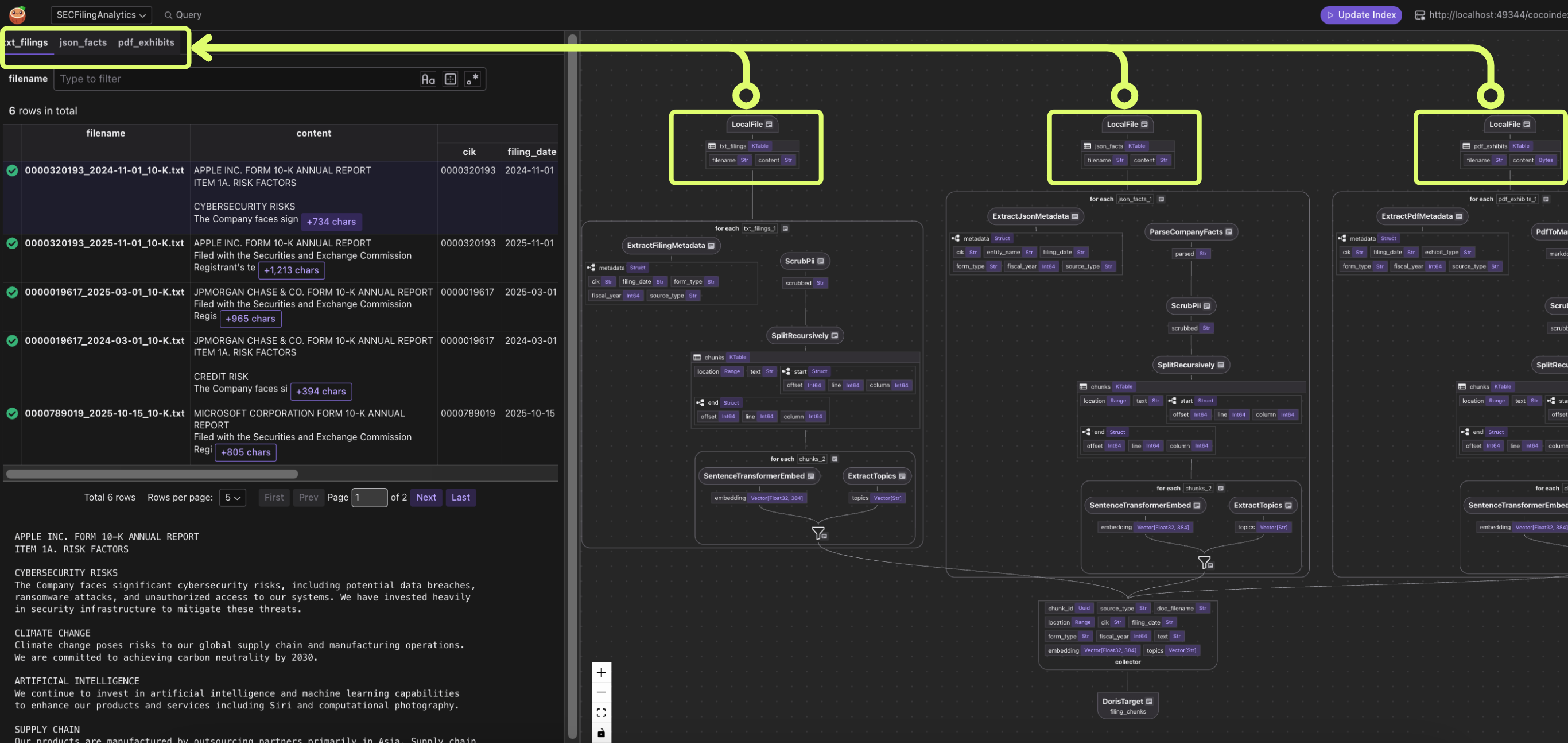Click the peach app logo in the top-left corner
This screenshot has width=1568, height=744.
tap(17, 14)
